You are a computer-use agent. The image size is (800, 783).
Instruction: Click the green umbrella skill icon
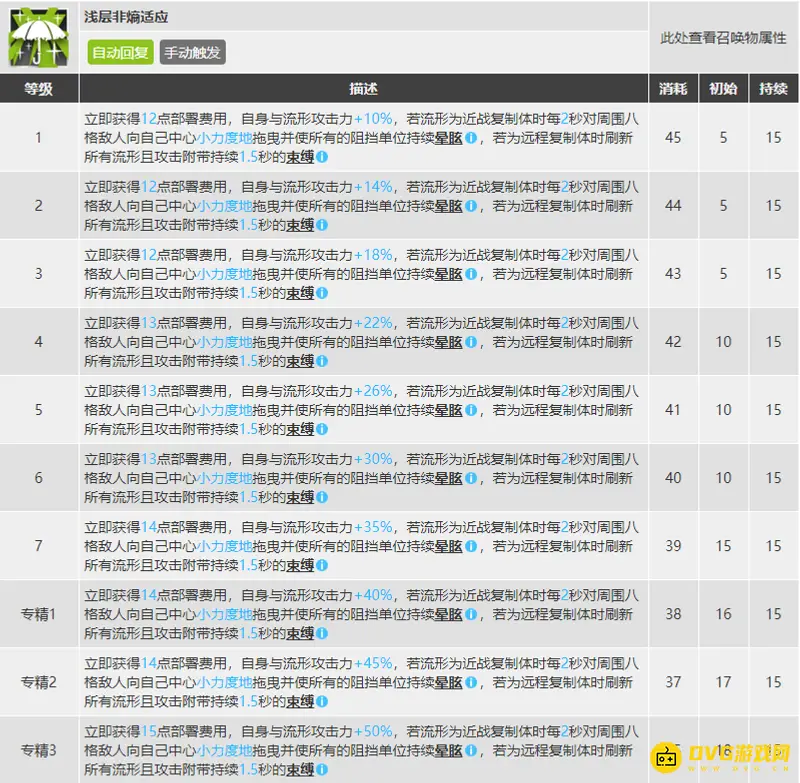[39, 37]
